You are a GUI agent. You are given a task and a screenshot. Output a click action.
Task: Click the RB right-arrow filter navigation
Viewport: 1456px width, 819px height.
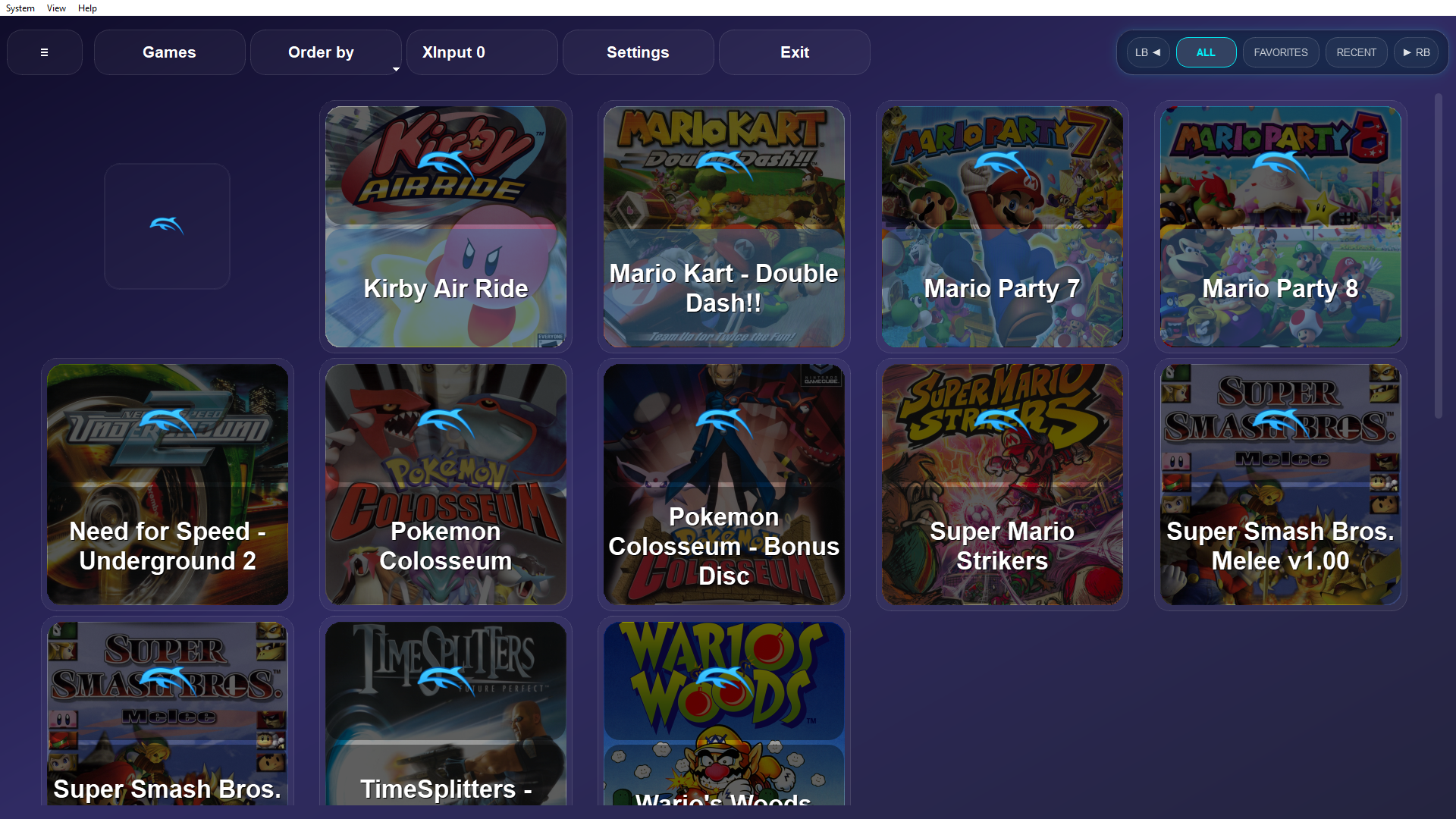click(1416, 52)
